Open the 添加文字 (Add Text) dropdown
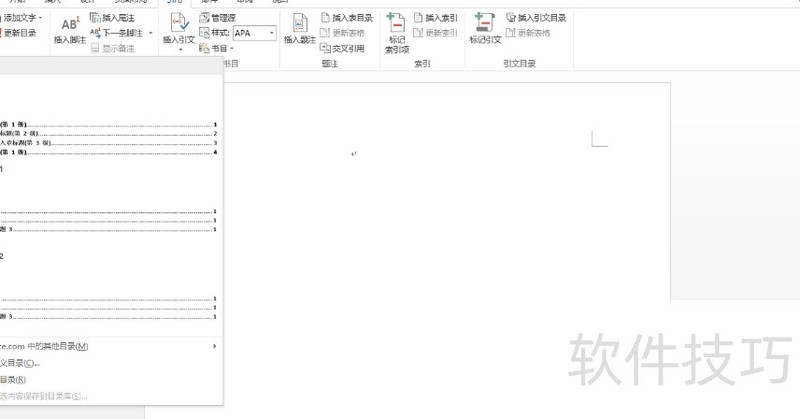 pyautogui.click(x=20, y=18)
